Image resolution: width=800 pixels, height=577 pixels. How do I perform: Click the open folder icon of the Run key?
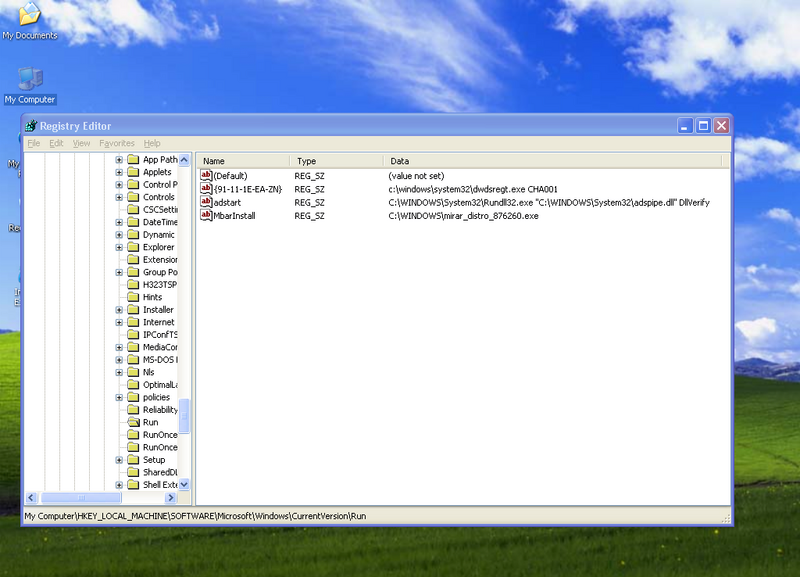click(133, 422)
